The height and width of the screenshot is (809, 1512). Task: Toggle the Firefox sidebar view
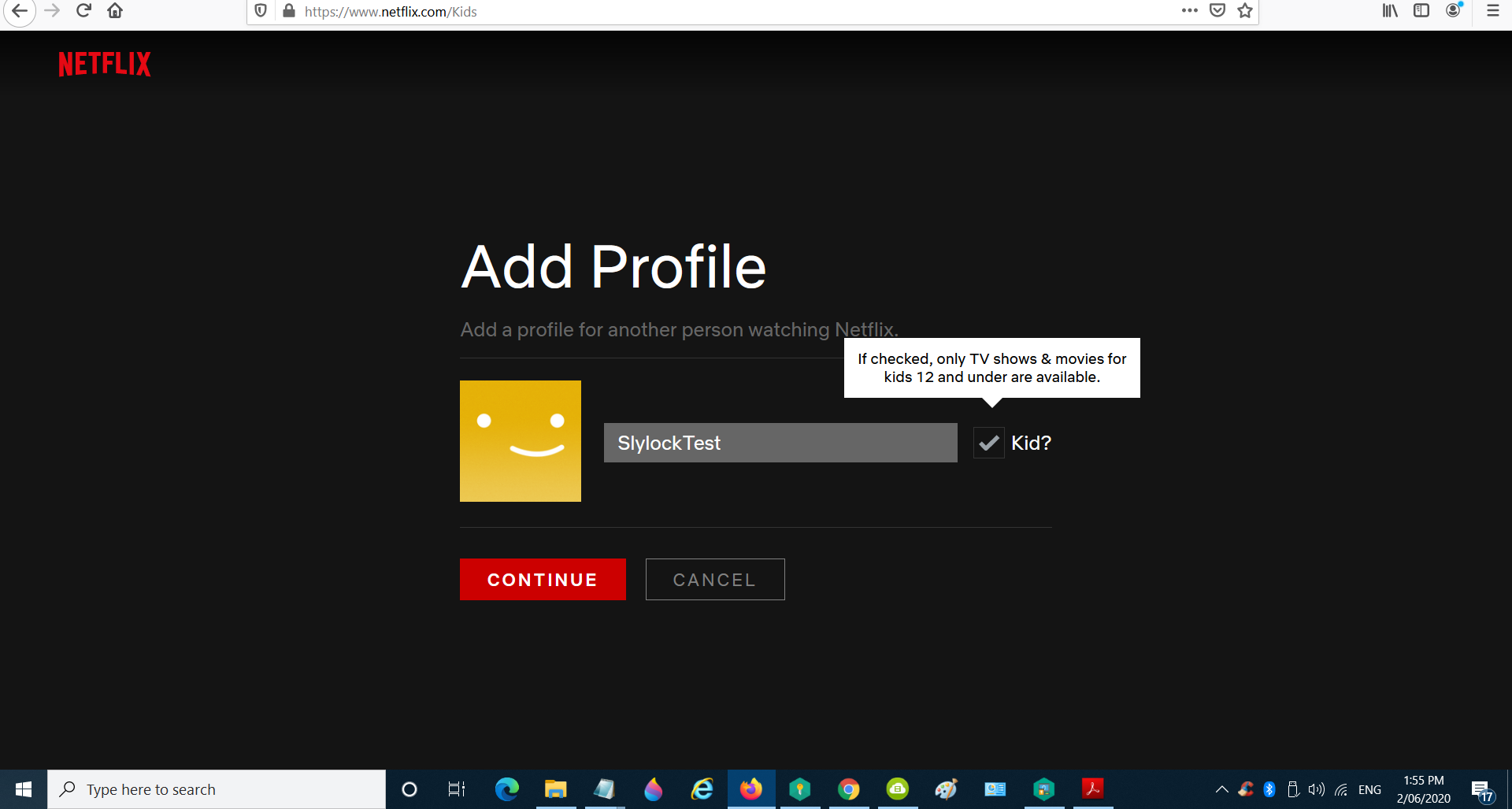[1421, 11]
